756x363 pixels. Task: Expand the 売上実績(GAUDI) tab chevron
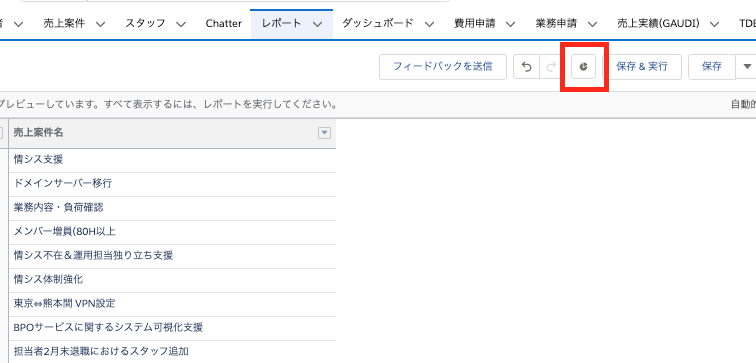pos(715,24)
